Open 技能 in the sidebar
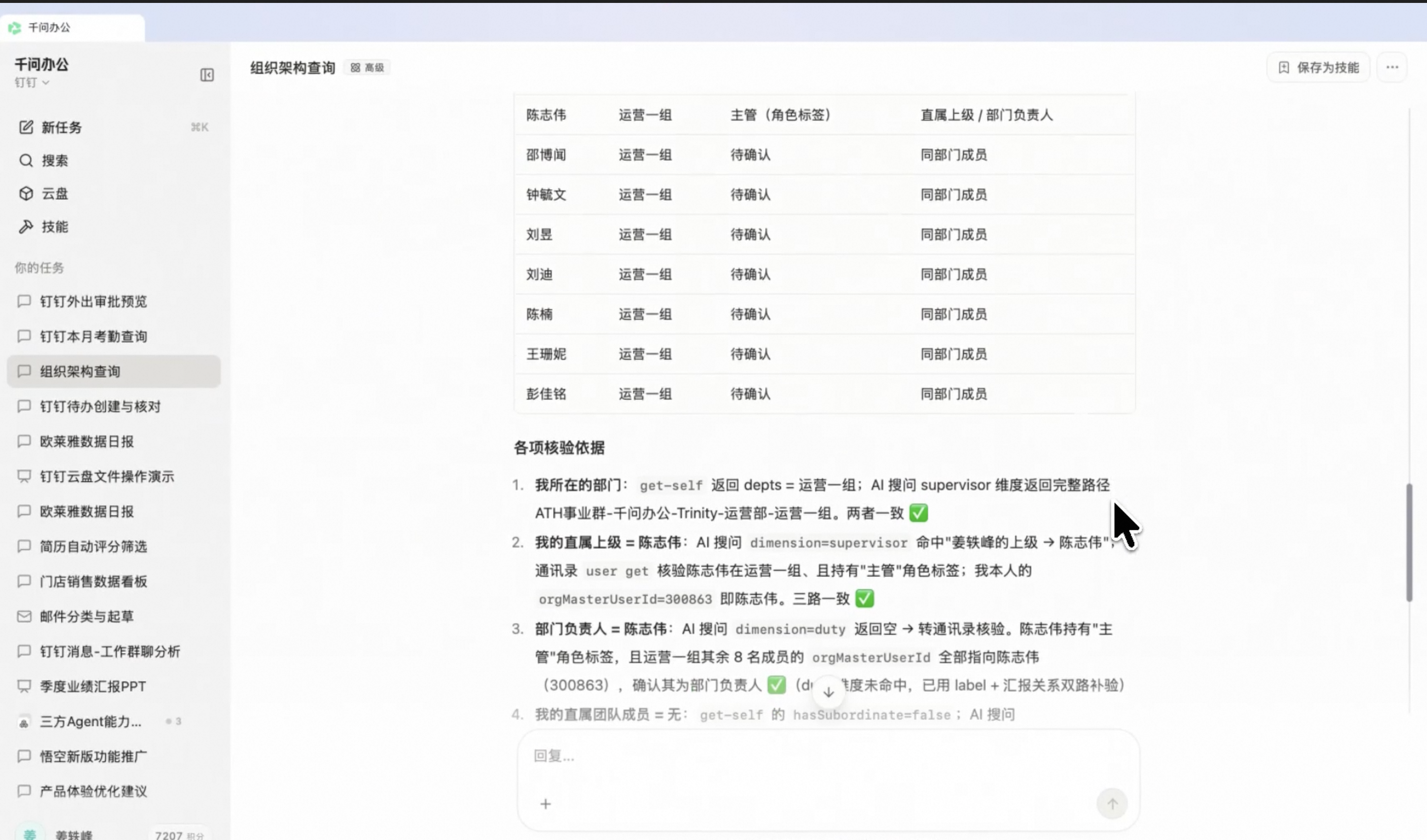 113,227
